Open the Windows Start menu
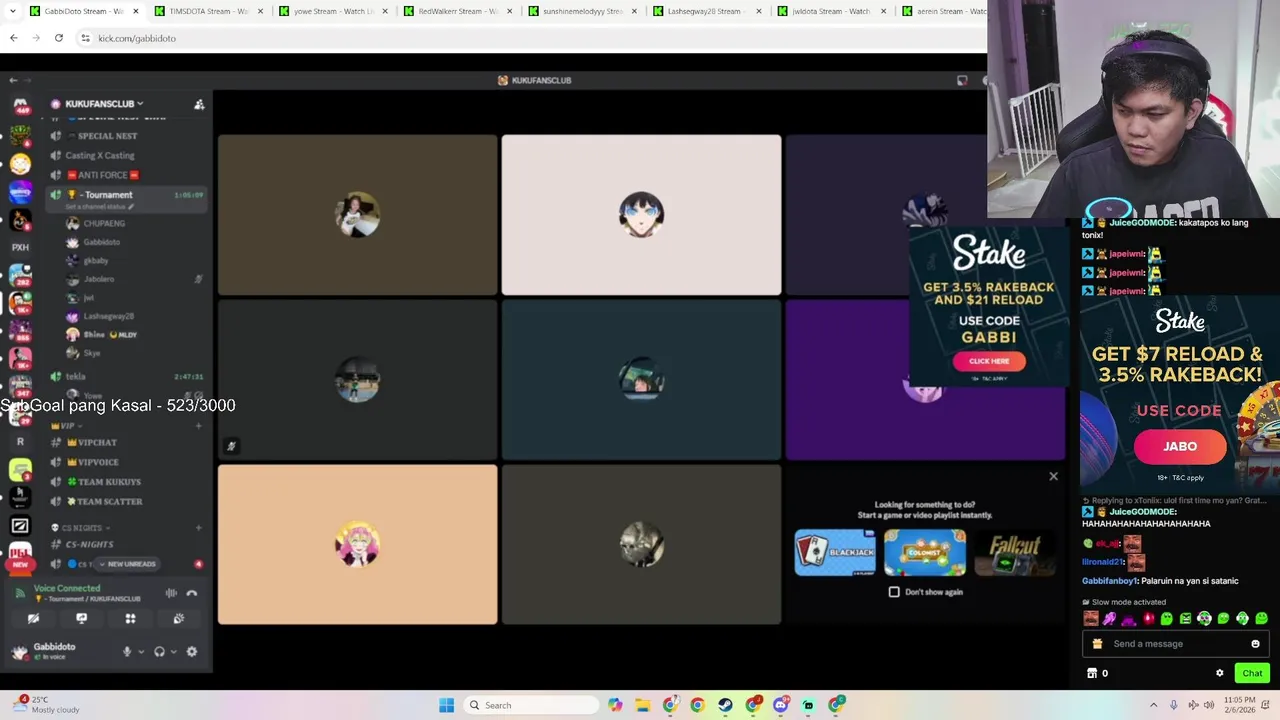The height and width of the screenshot is (720, 1280). (447, 705)
